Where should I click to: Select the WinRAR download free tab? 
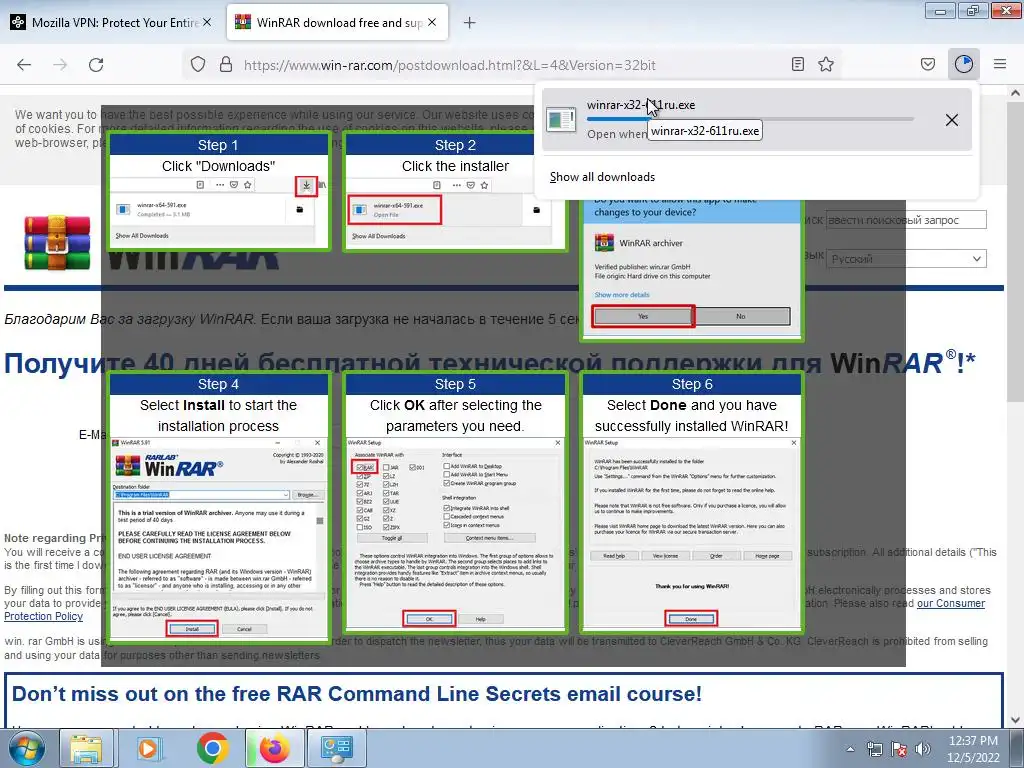pos(337,22)
